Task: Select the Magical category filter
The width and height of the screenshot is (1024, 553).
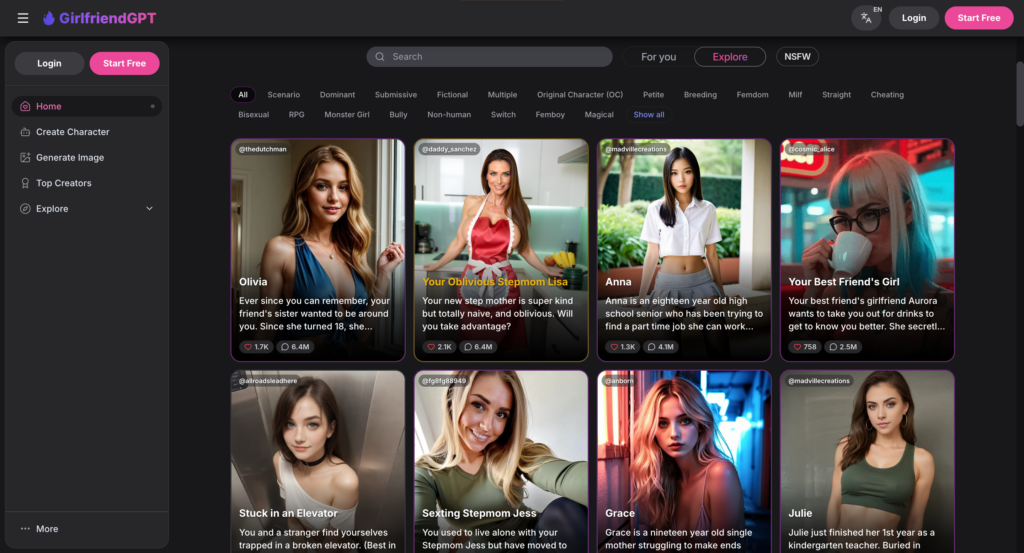Action: click(599, 114)
